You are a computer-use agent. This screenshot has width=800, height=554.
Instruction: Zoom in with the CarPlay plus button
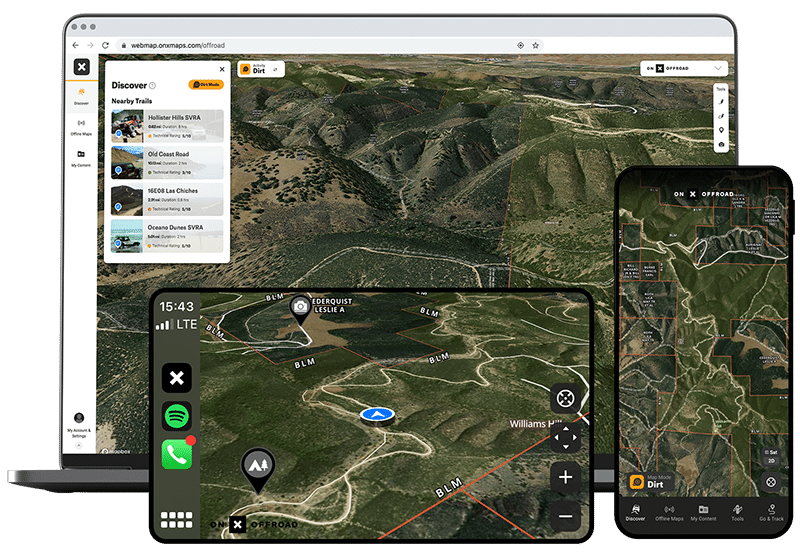565,477
